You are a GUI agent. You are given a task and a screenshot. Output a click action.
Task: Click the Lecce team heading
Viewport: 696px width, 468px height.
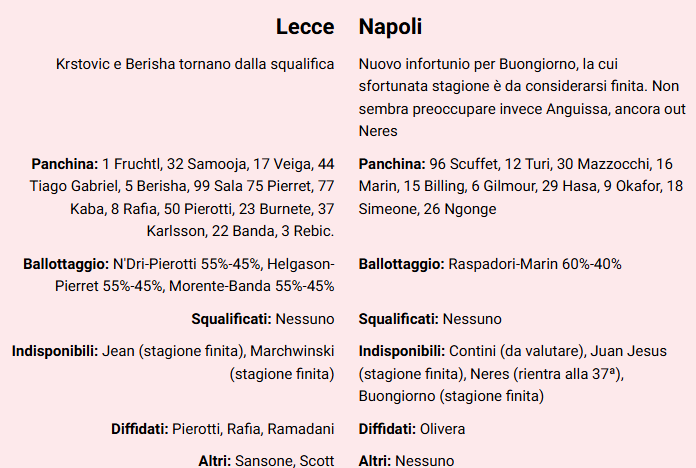point(305,27)
